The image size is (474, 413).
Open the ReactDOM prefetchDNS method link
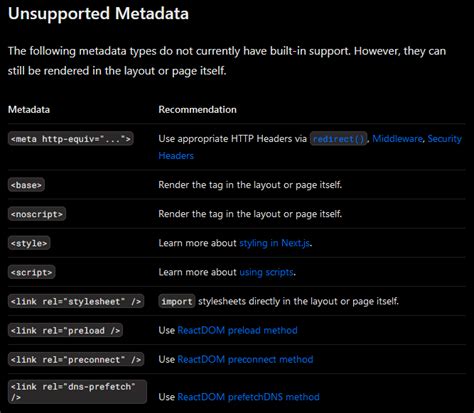(x=248, y=397)
